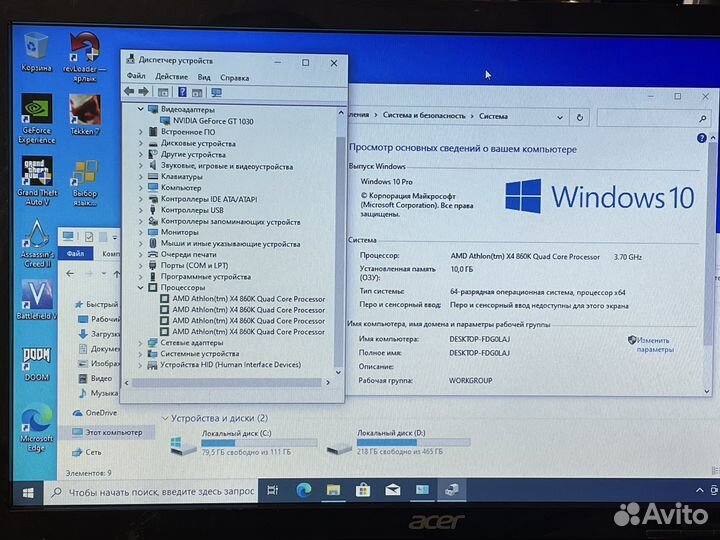Click the help question-mark icon in Device Manager toolbar
Viewport: 720px width, 540px height.
tap(182, 92)
